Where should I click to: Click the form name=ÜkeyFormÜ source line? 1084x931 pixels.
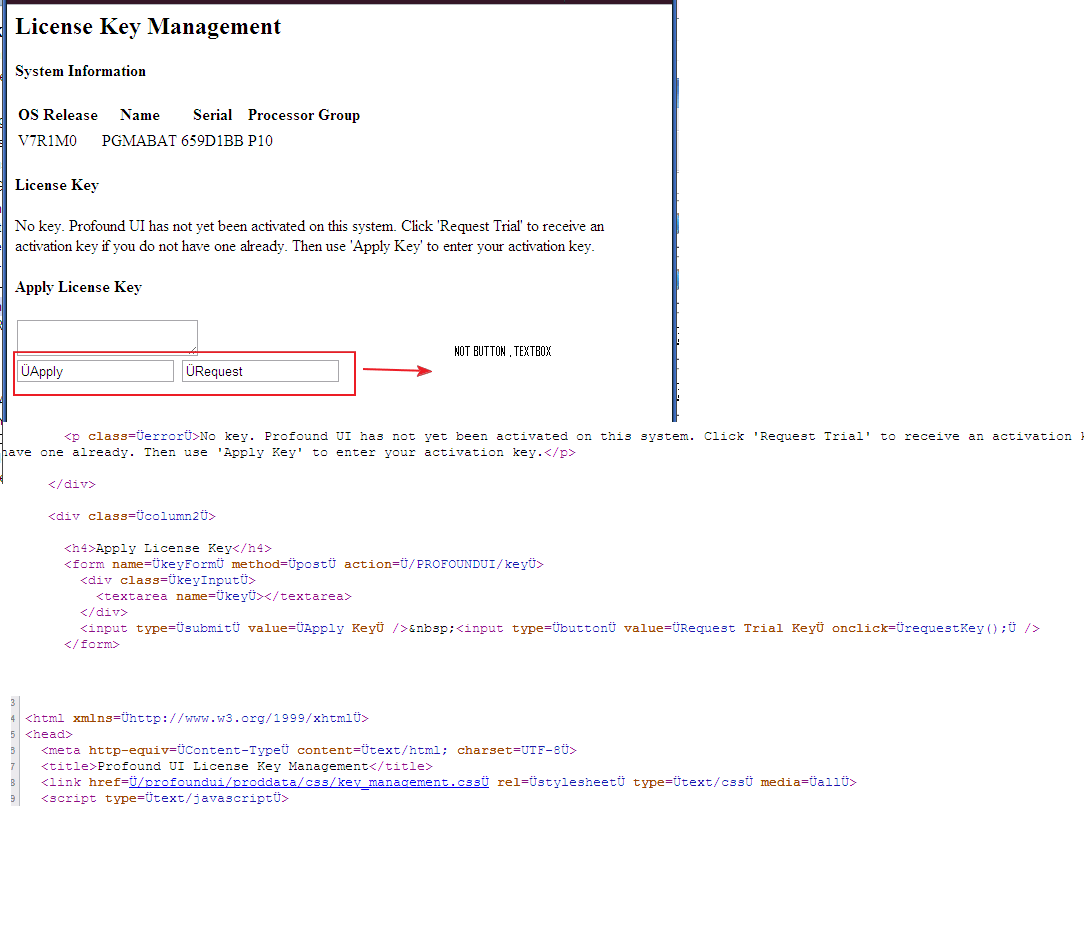[304, 564]
